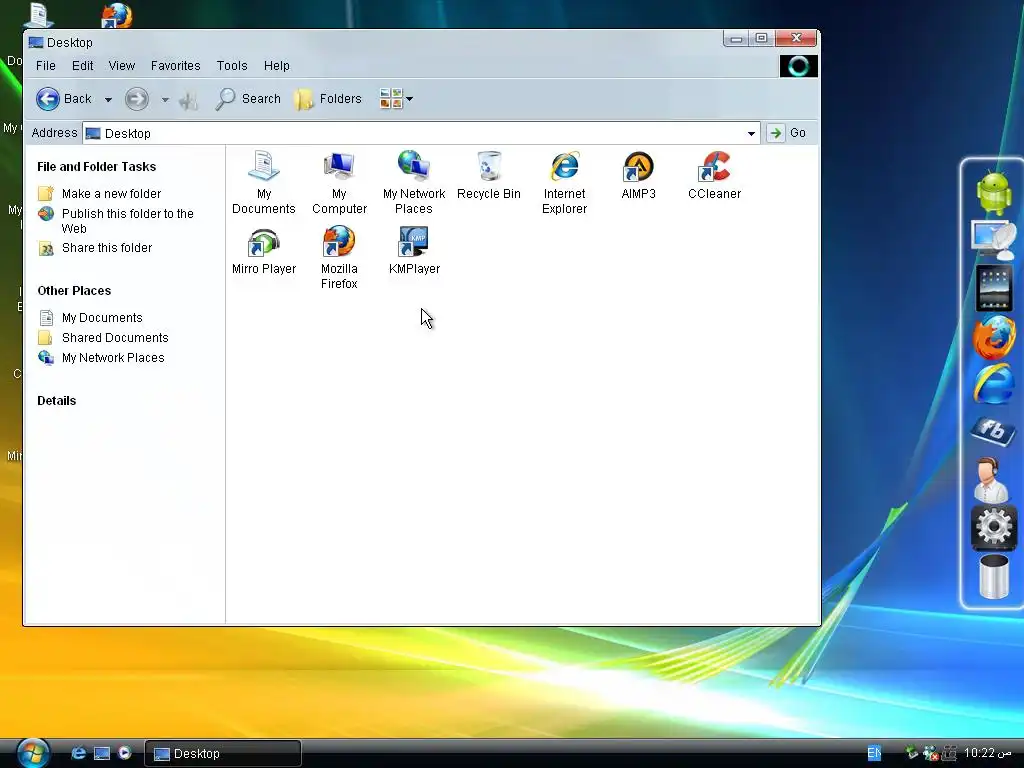
Task: Open the Favorites menu
Action: (x=175, y=66)
